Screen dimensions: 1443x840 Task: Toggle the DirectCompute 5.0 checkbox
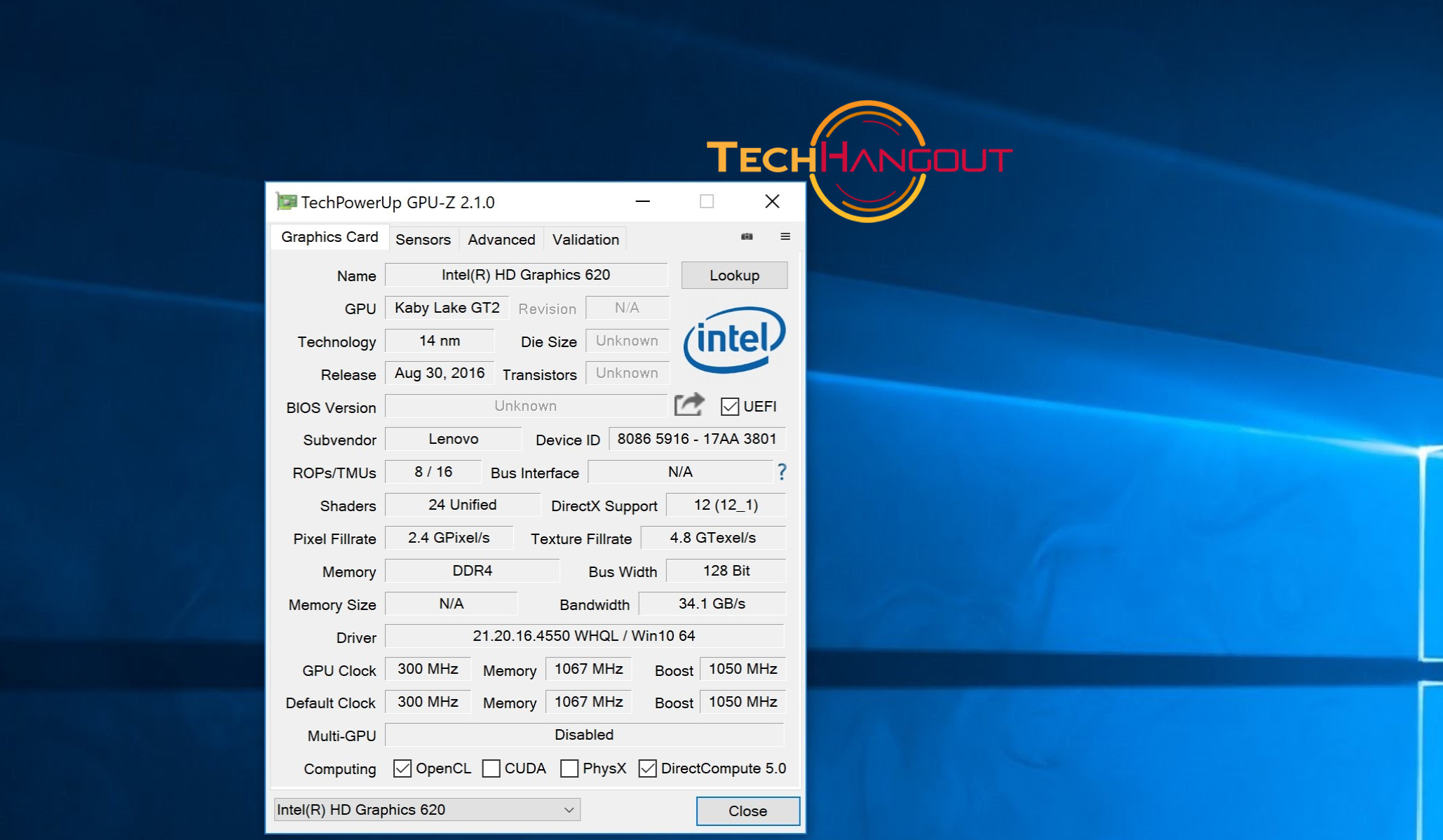648,768
